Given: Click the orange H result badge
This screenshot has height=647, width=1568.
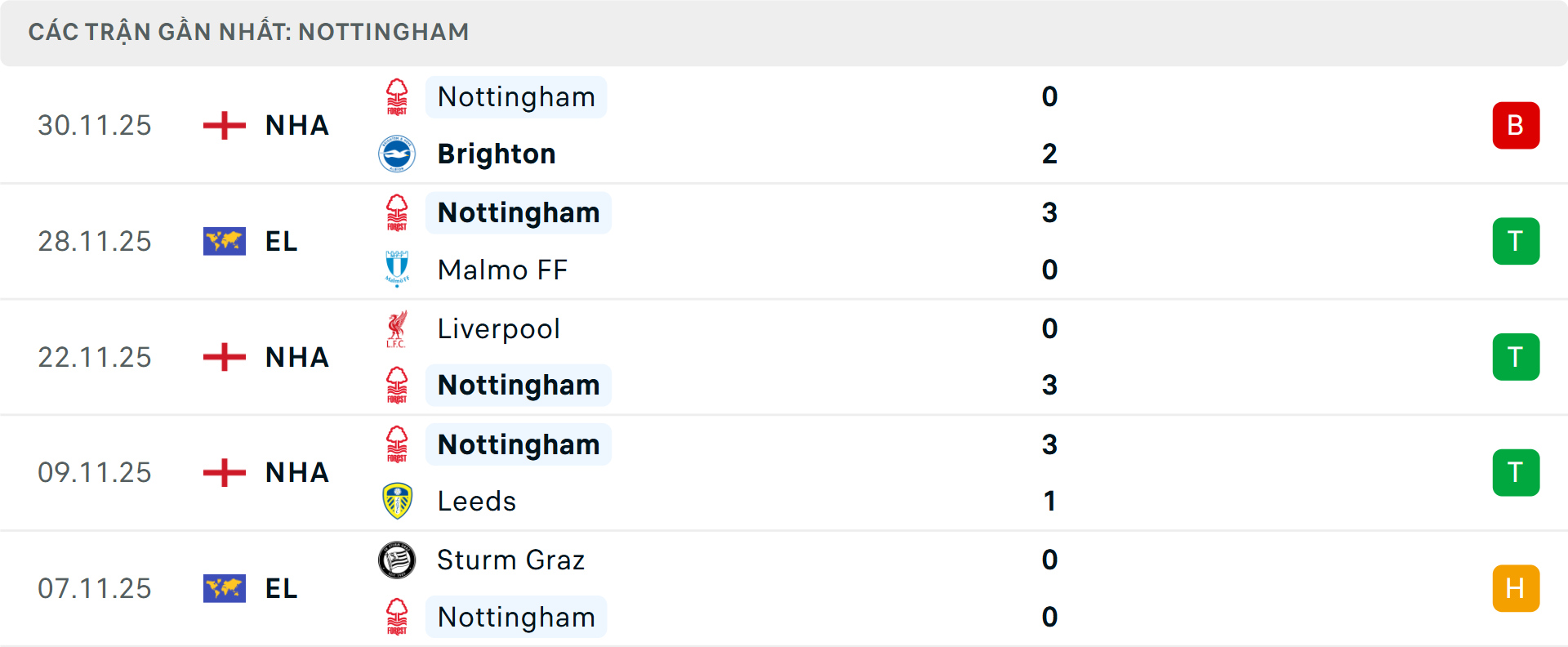Looking at the screenshot, I should (x=1516, y=588).
